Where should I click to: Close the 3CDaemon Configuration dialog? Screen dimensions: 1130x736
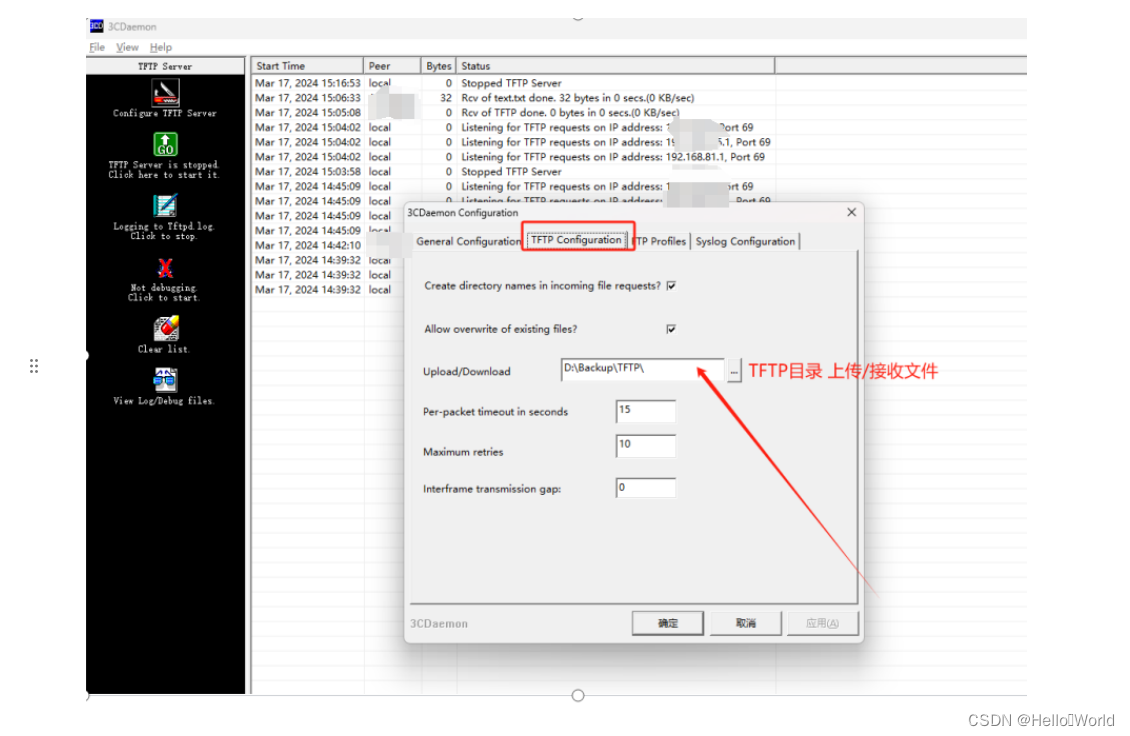pos(851,212)
